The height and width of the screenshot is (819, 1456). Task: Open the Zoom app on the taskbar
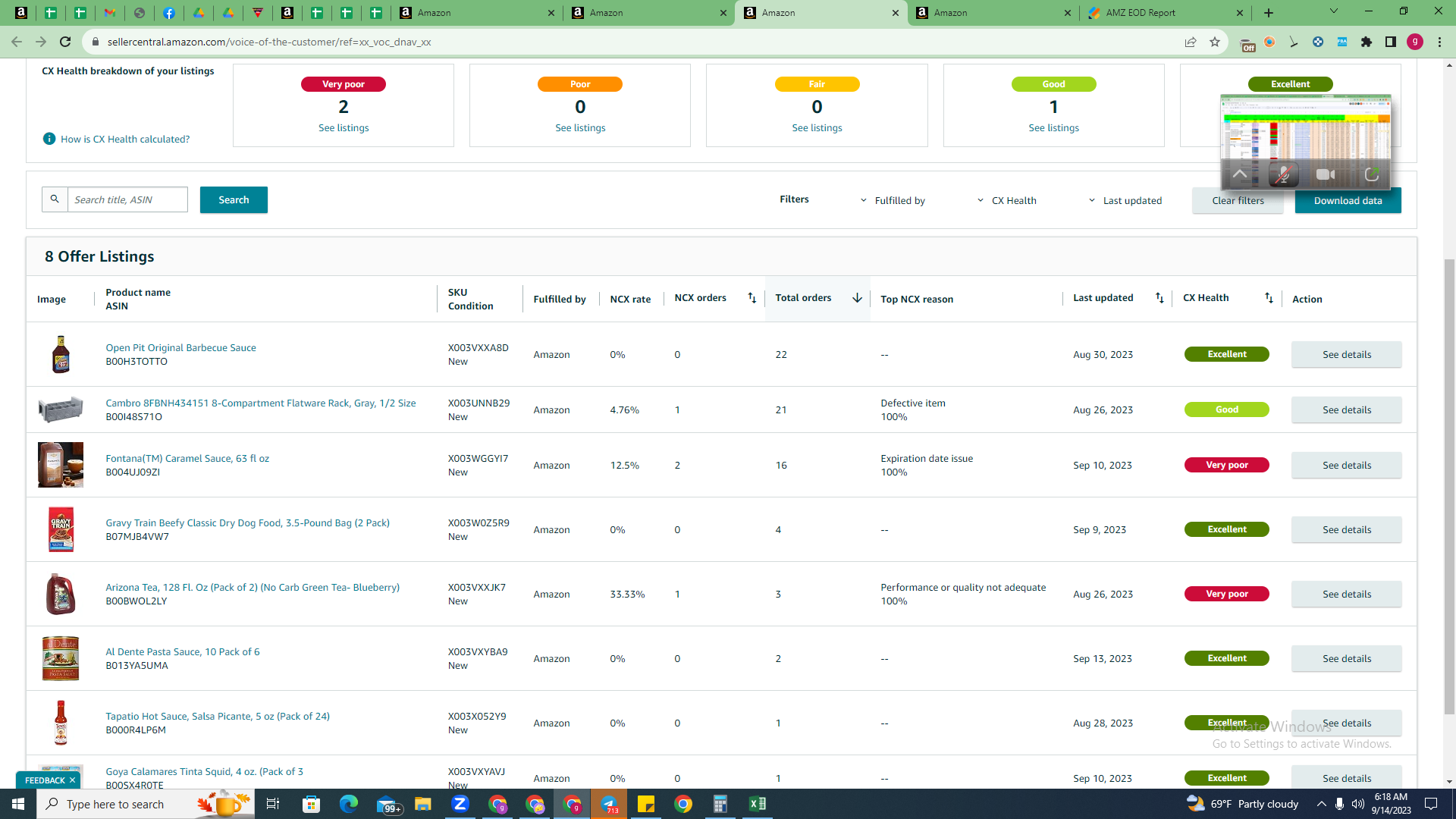[x=460, y=804]
